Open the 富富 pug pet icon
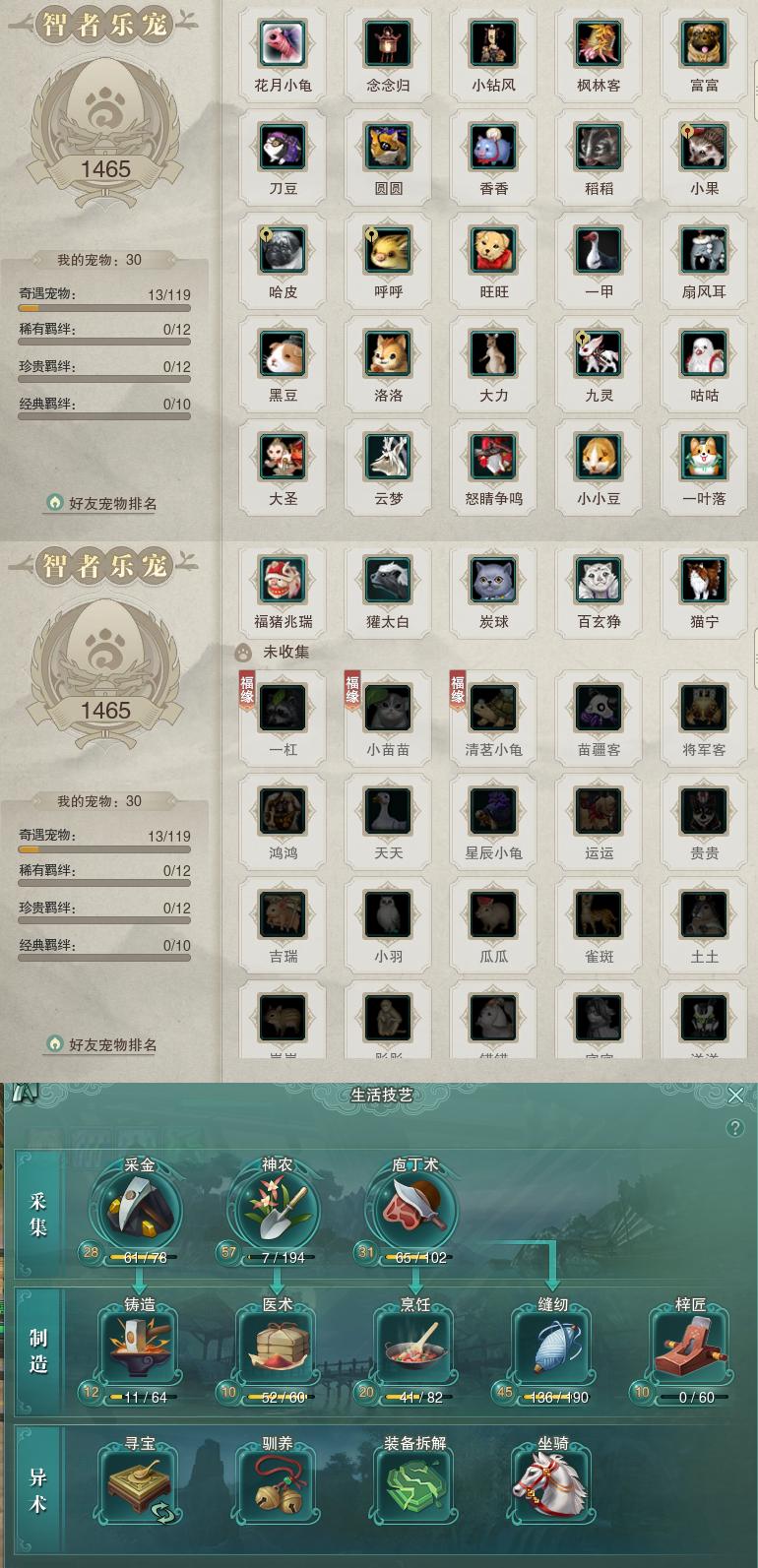Screen dimensions: 758x1568 (704, 44)
